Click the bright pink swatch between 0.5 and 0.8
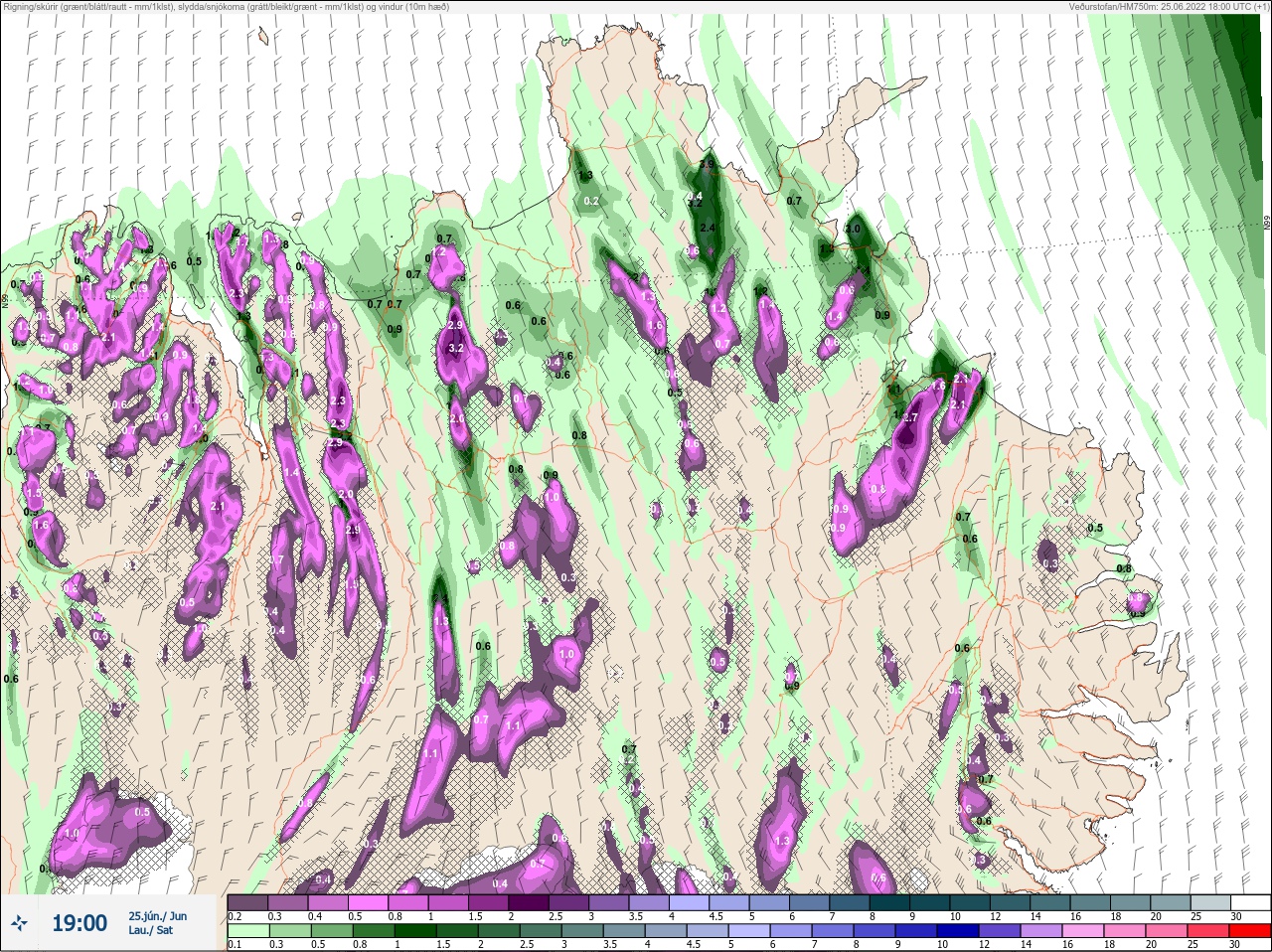1272x952 pixels. (371, 901)
